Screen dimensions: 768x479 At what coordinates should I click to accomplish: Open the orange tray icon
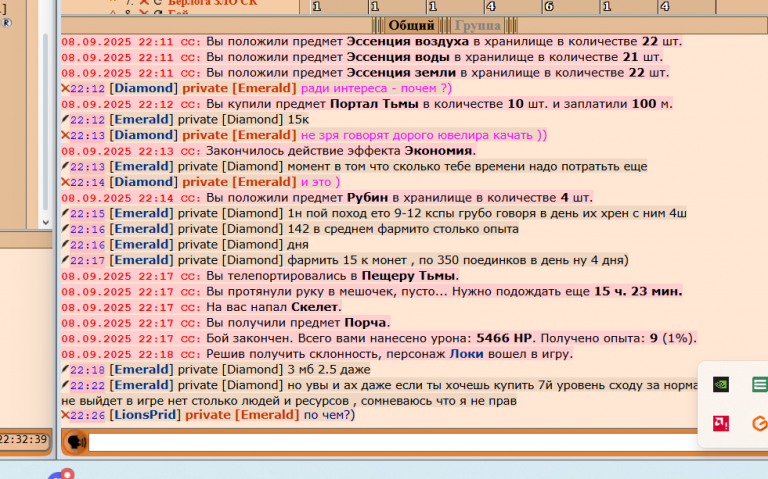click(x=760, y=424)
